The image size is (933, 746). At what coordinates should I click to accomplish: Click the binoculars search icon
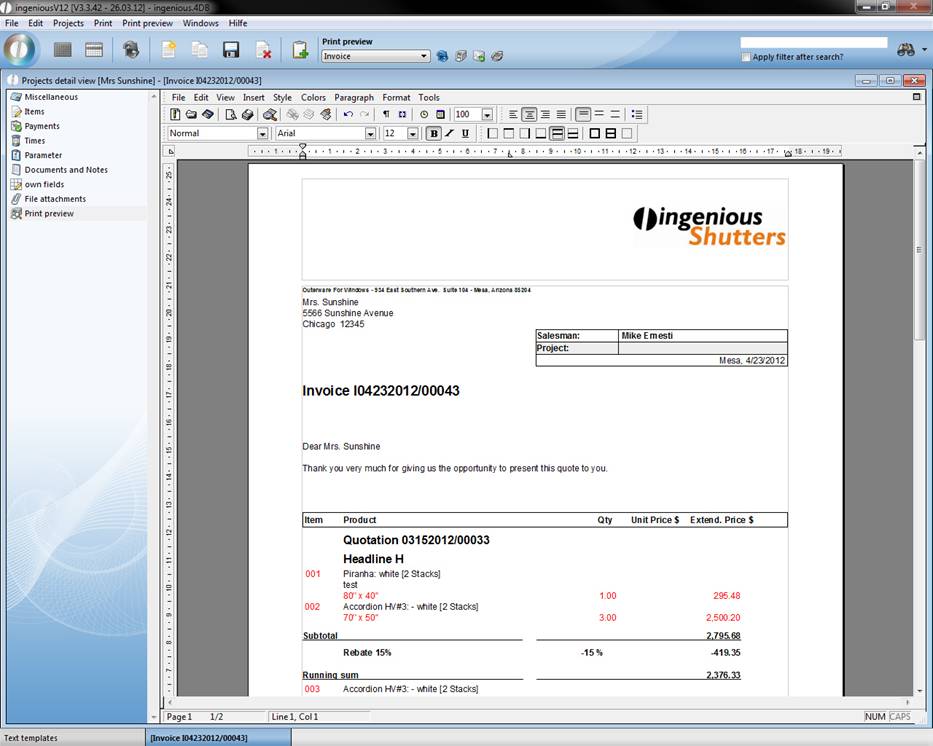[906, 50]
